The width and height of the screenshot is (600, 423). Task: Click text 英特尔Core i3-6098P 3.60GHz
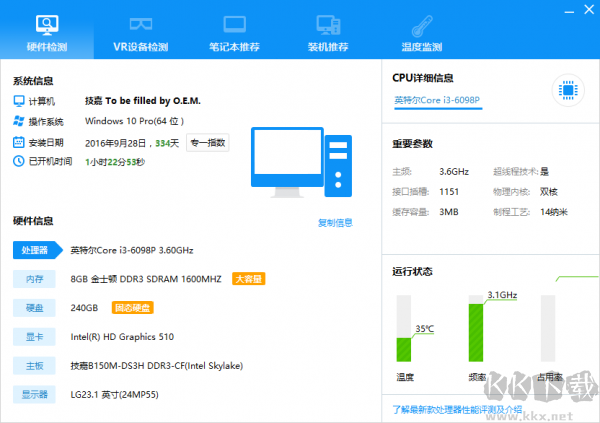coord(132,250)
